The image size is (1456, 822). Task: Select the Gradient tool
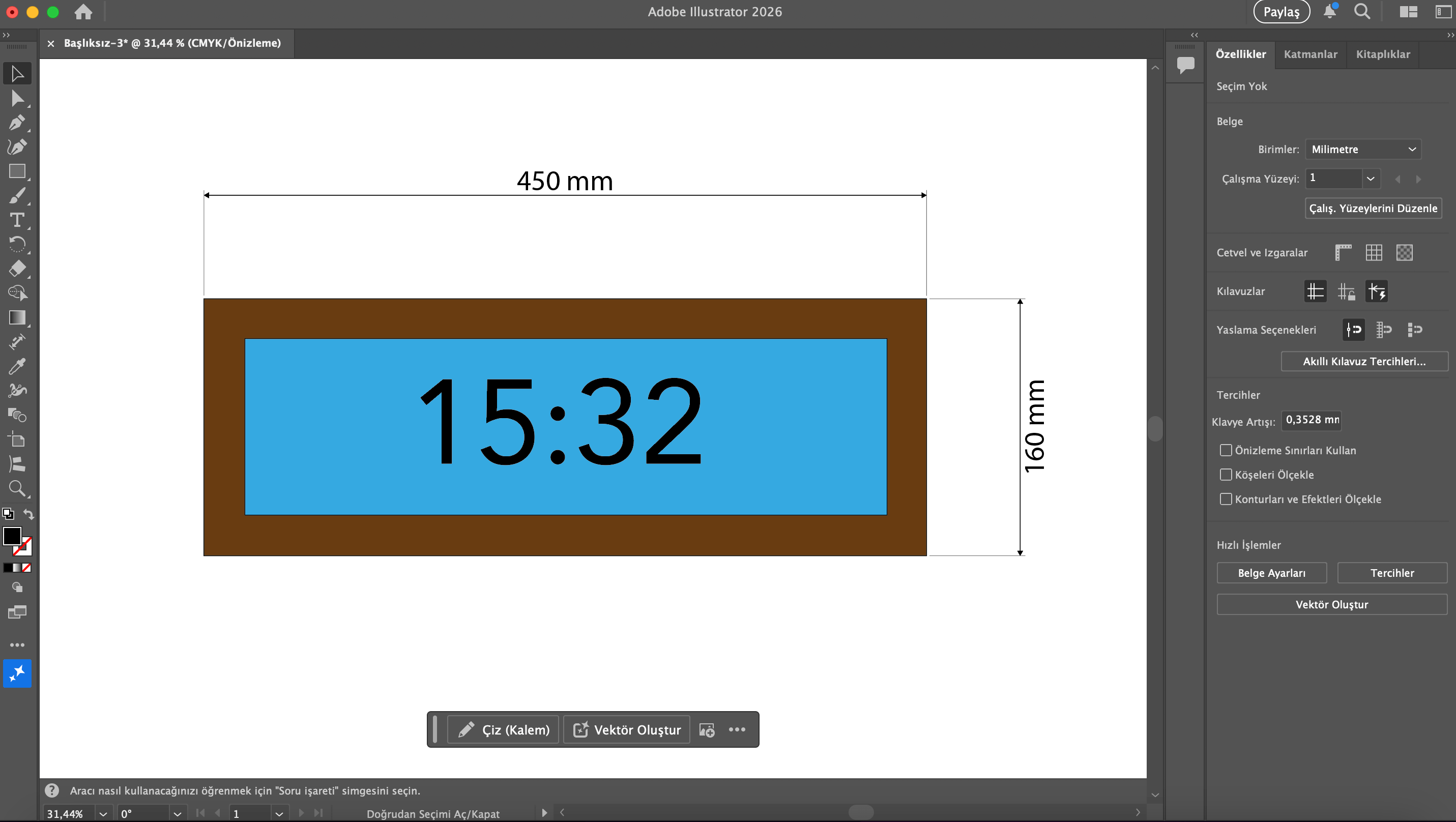(x=17, y=317)
